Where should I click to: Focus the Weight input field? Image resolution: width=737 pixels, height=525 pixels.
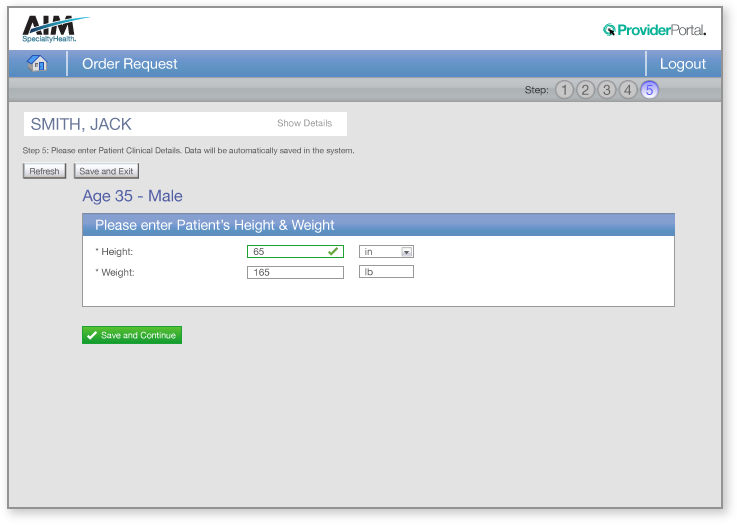[x=295, y=272]
